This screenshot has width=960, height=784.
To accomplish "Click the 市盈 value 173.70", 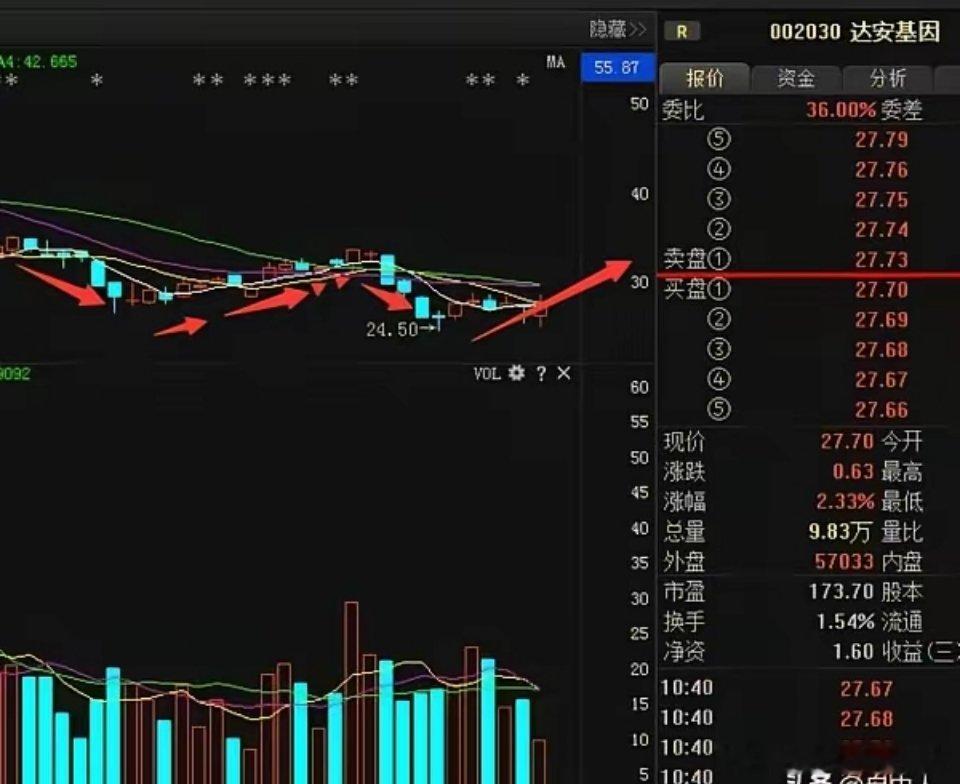I will (x=841, y=591).
